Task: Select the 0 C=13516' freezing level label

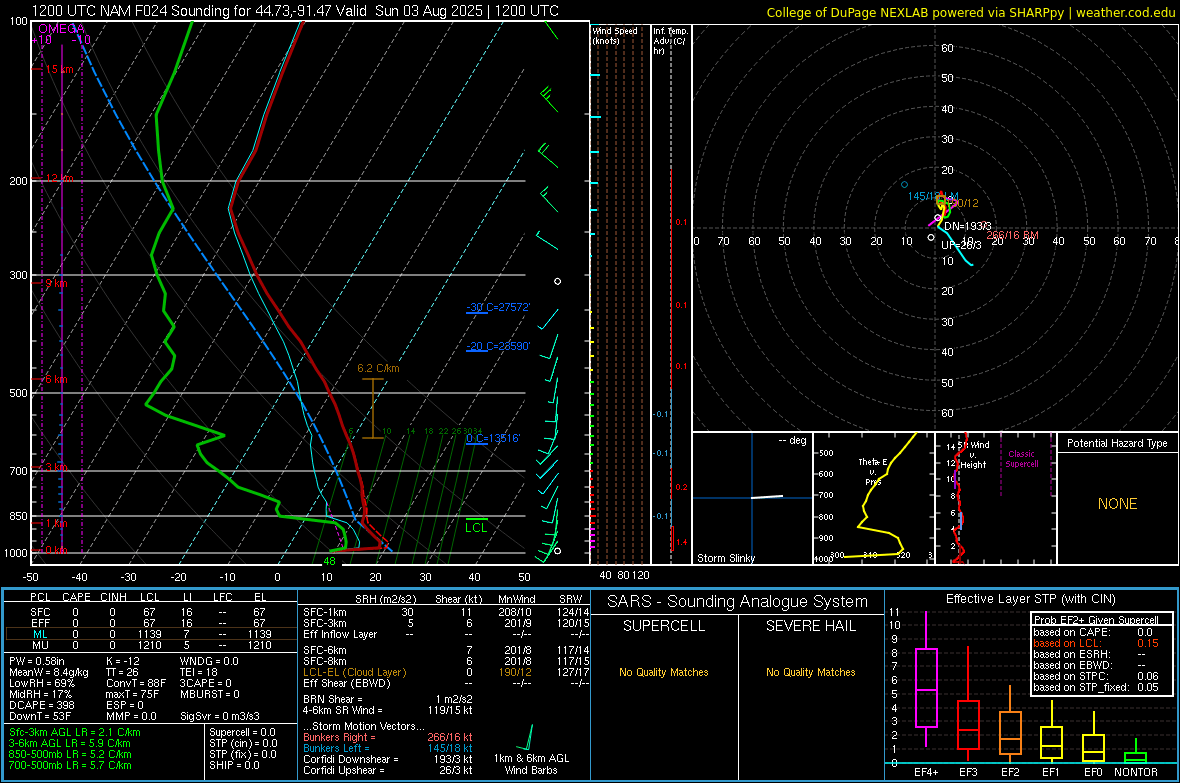Action: 493,438
